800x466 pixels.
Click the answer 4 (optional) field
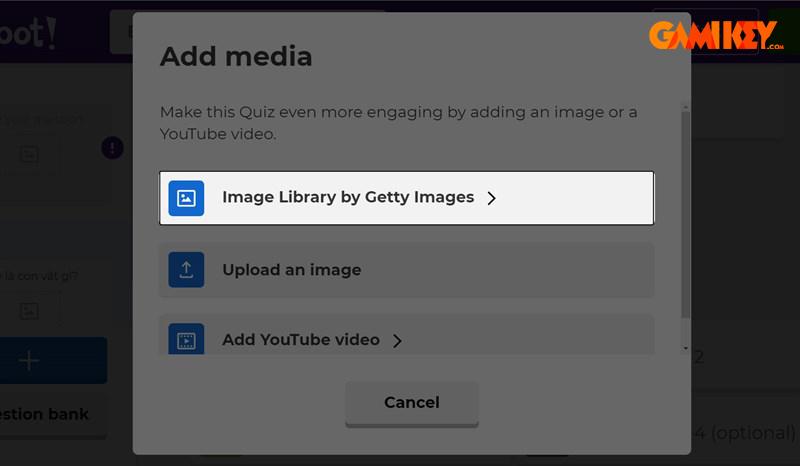745,434
